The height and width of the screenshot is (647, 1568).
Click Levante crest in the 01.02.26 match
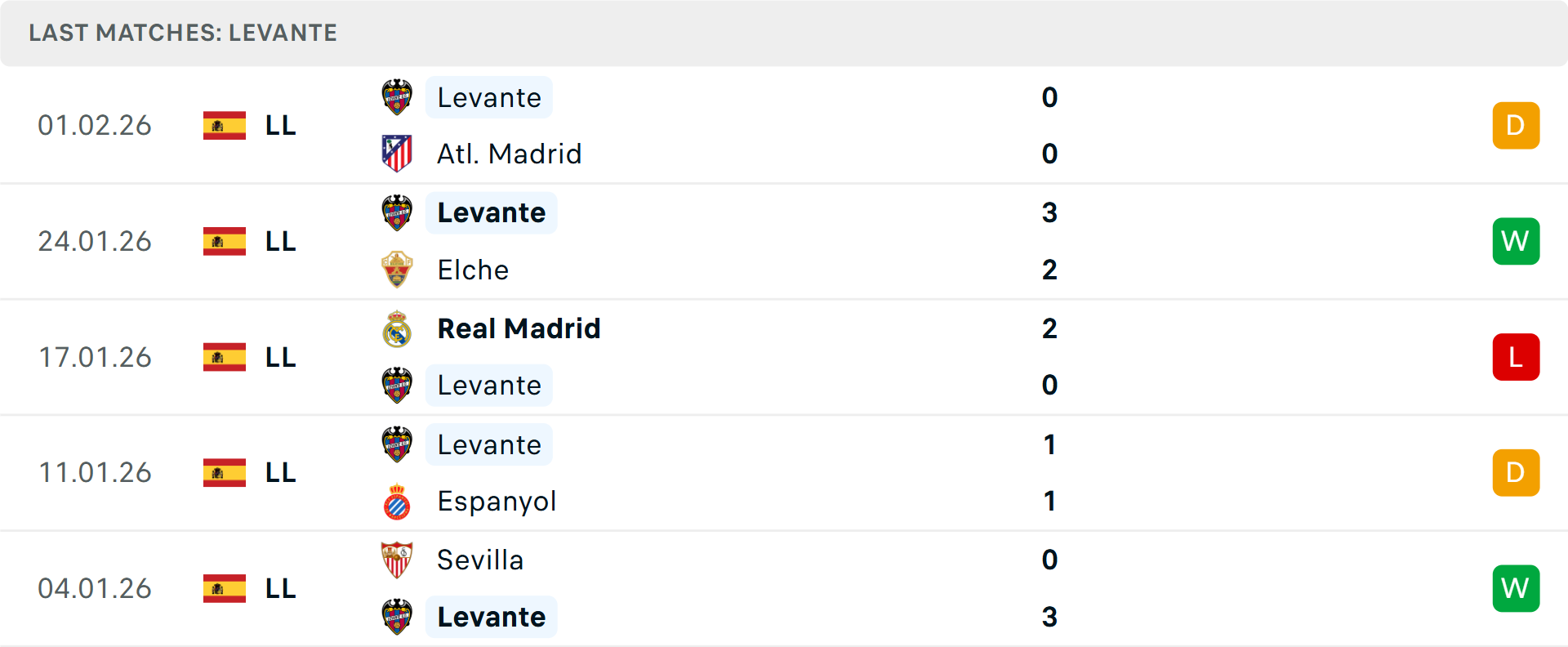[397, 97]
